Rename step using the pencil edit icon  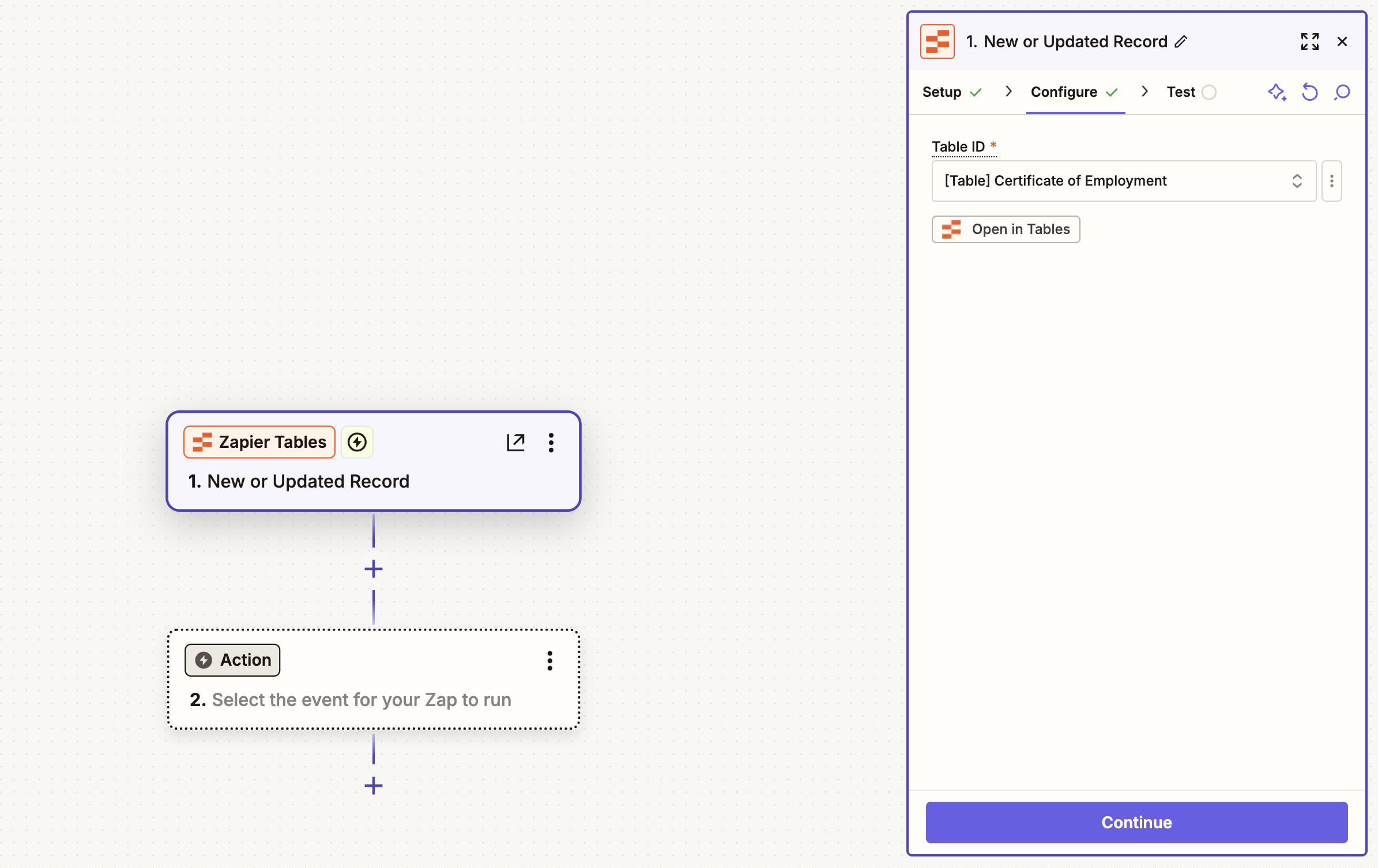(1181, 41)
